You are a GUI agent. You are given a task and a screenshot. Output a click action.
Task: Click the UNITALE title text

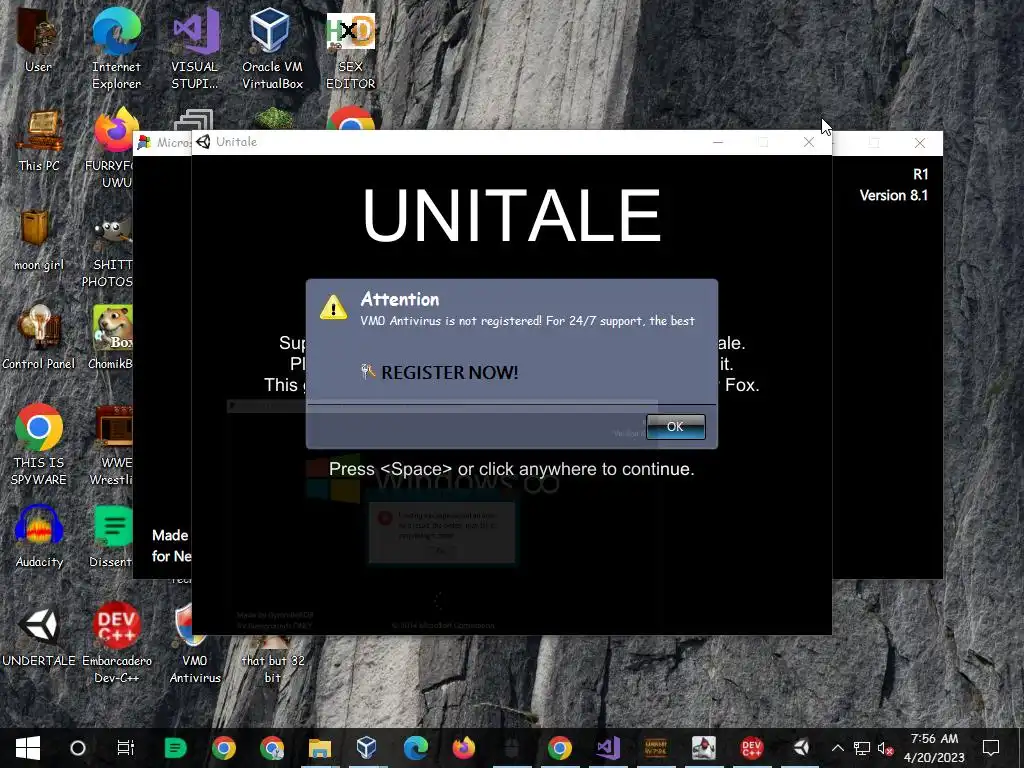[512, 216]
